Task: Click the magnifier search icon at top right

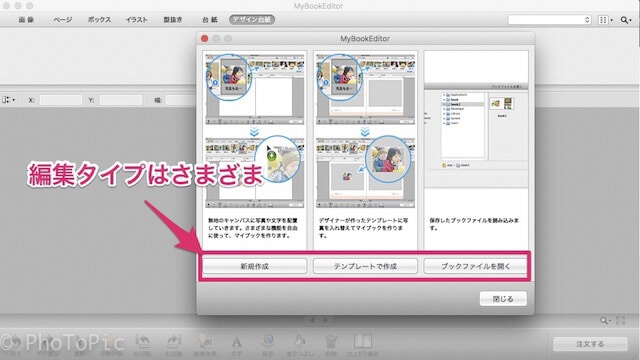Action: click(625, 20)
